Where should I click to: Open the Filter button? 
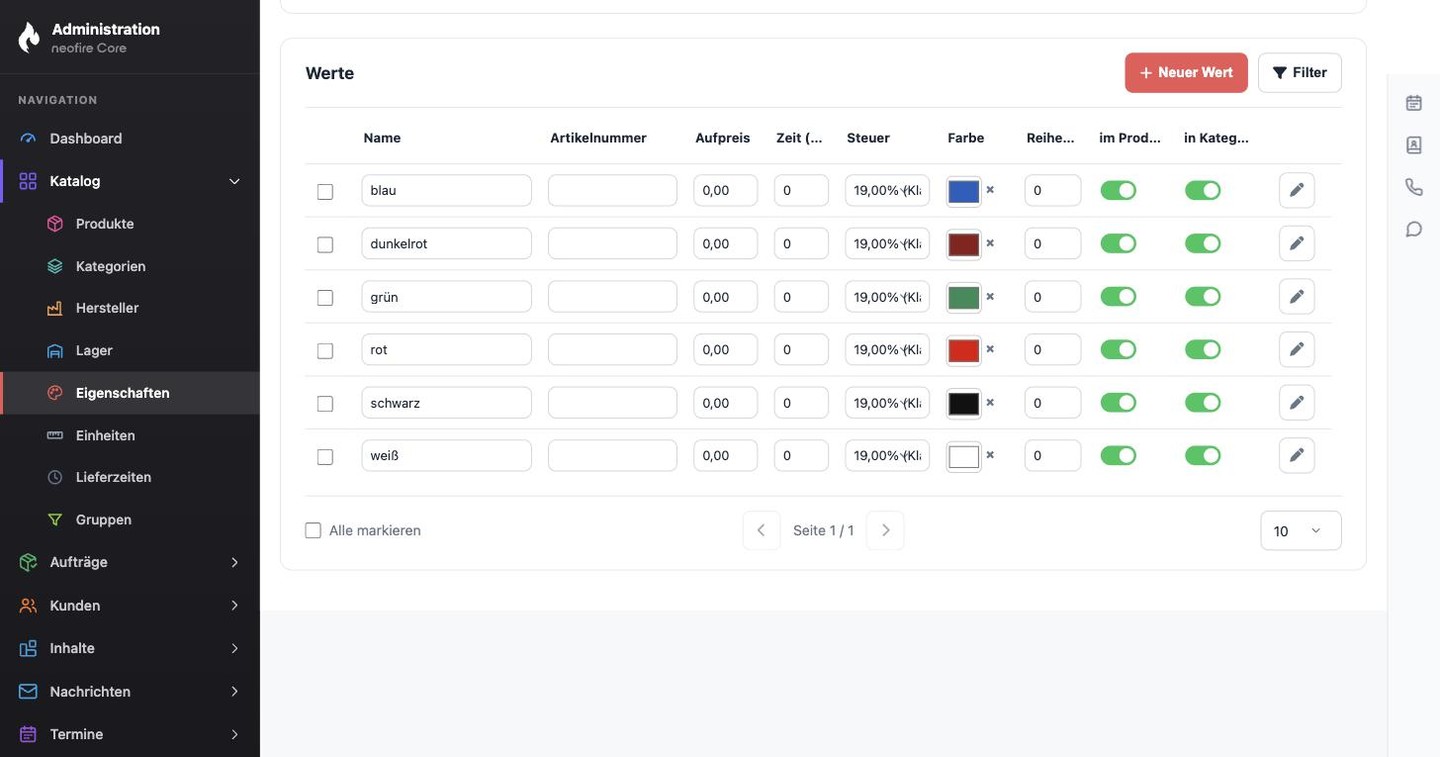pos(1300,73)
